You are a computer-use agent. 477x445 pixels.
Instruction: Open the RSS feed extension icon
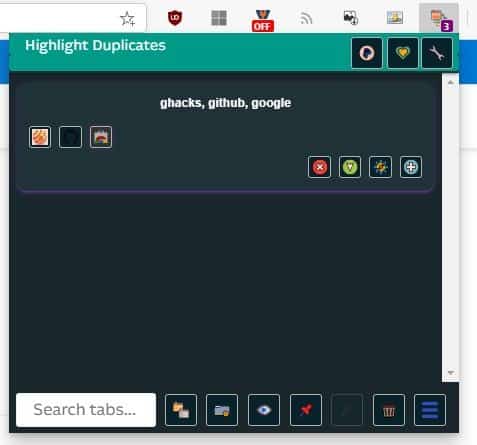point(306,18)
